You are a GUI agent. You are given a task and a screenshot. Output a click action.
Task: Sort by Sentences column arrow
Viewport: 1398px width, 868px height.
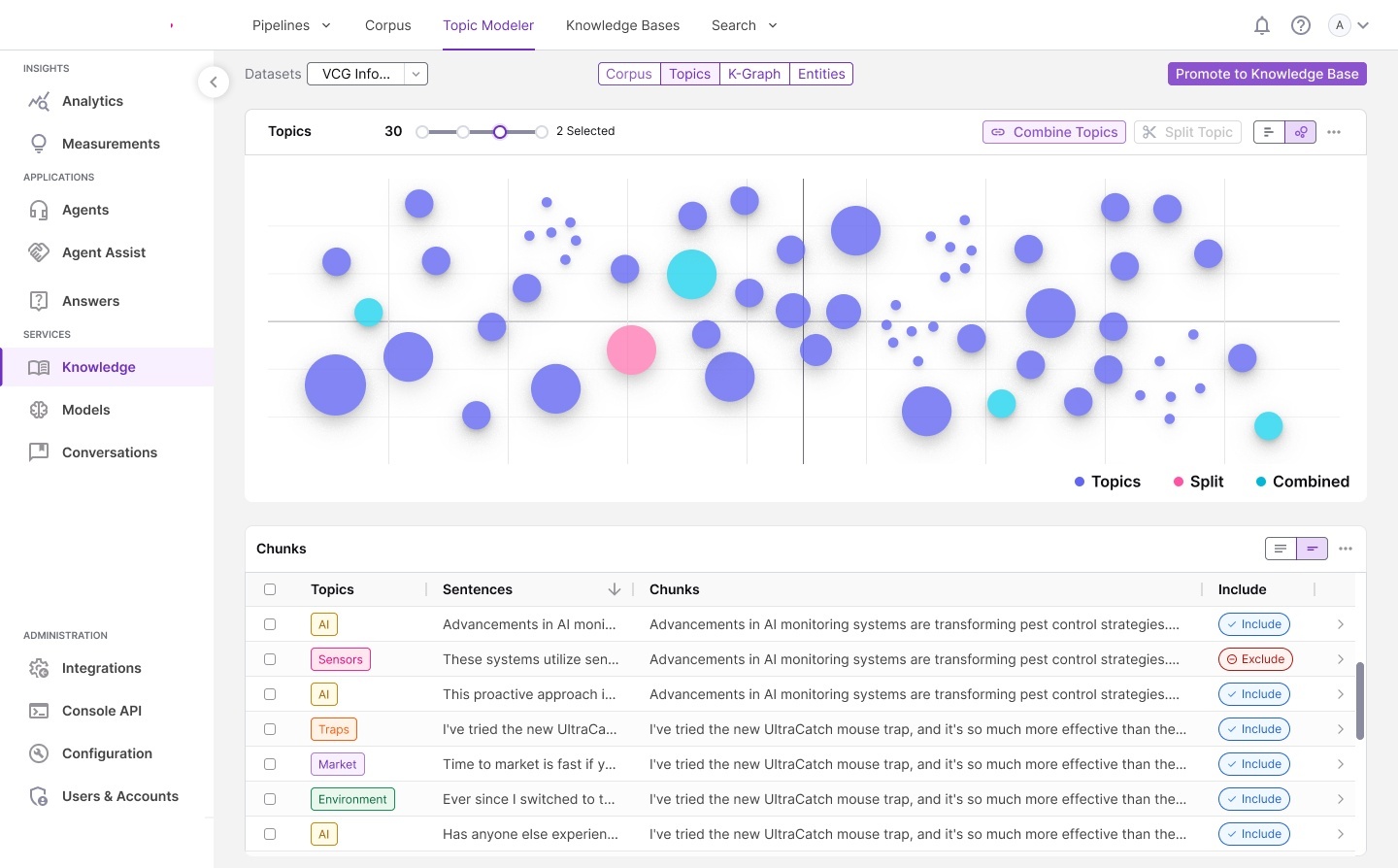(614, 589)
